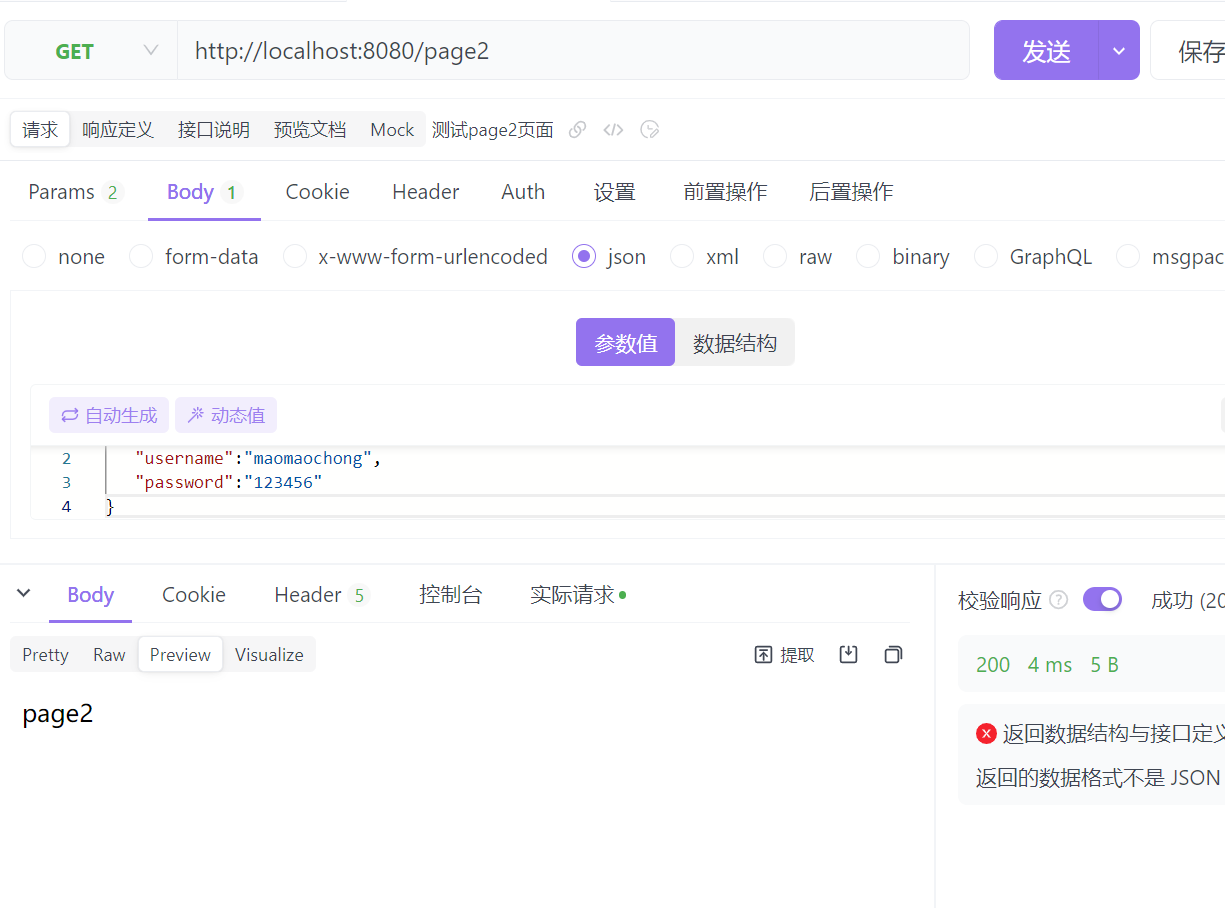This screenshot has width=1225, height=908.
Task: Click the modification history clock icon
Action: 649,129
